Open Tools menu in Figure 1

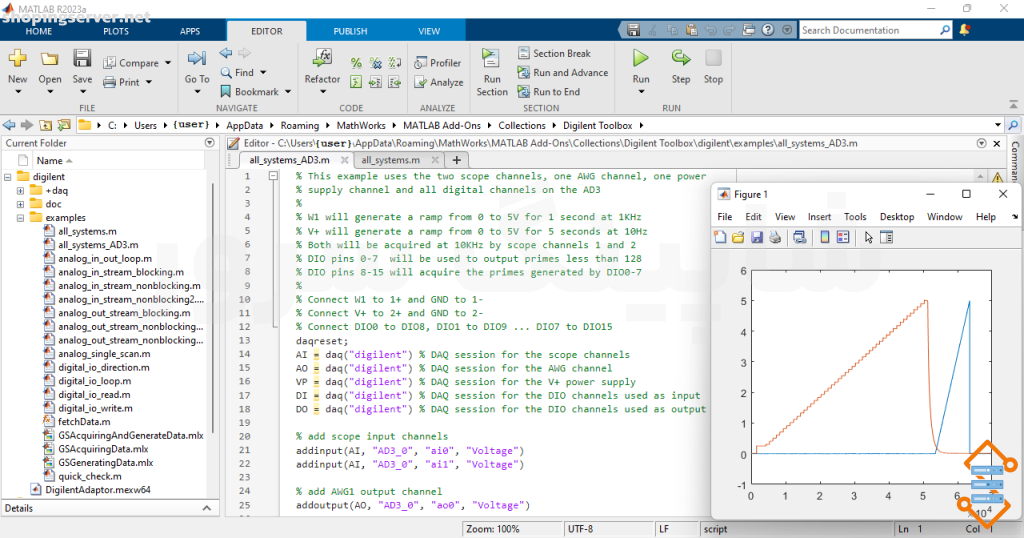click(x=855, y=217)
